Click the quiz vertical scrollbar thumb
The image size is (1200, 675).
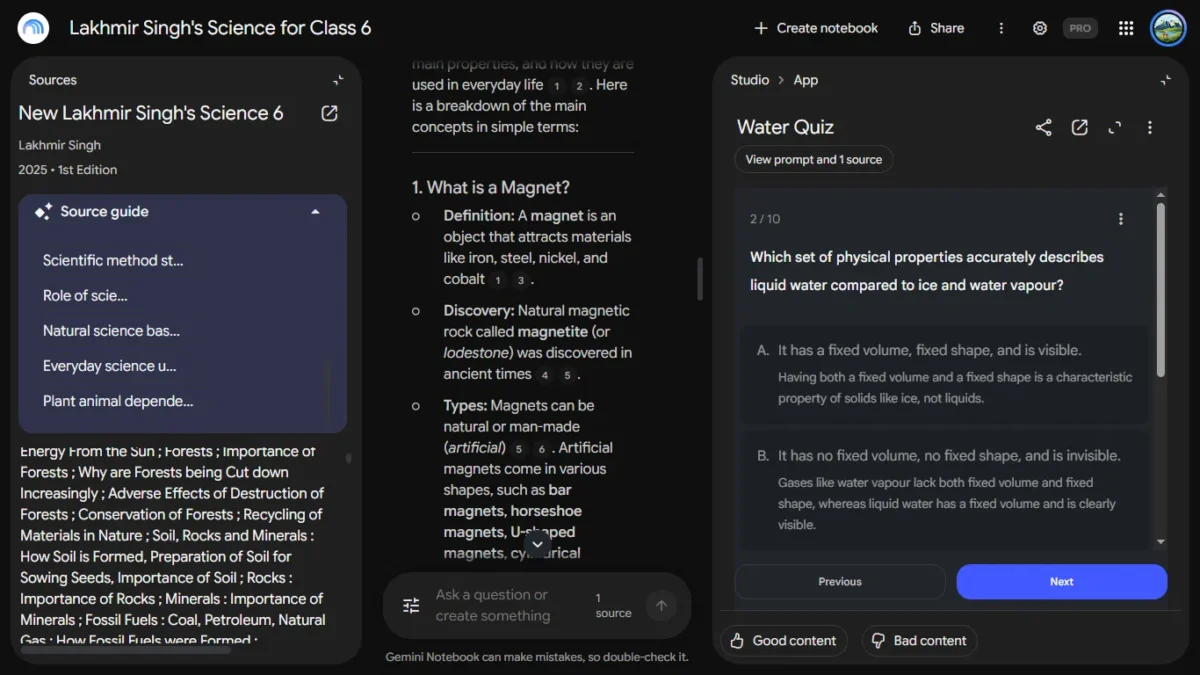pos(1161,290)
